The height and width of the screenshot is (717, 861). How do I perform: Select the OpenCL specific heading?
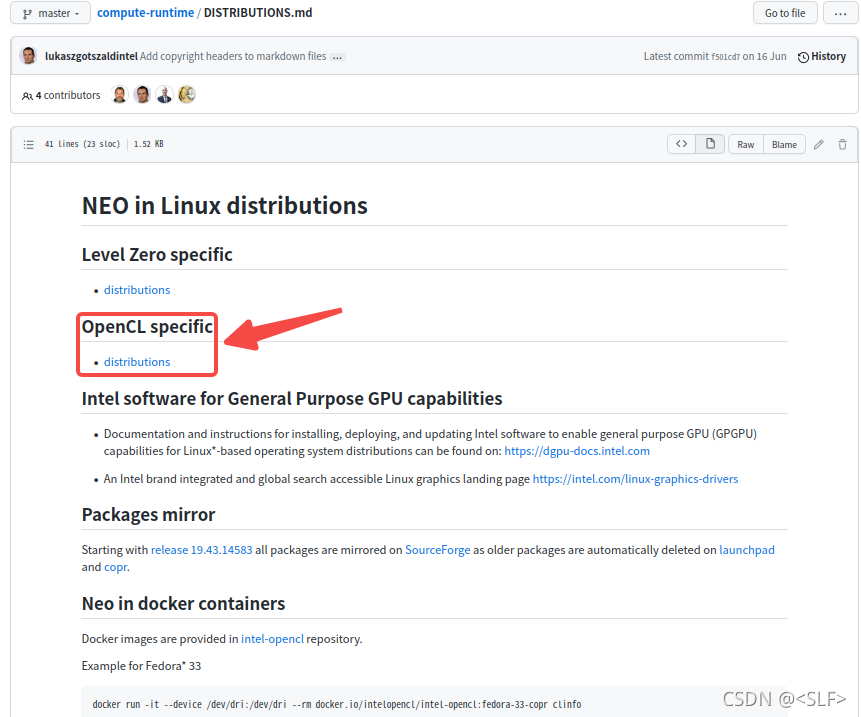point(147,327)
